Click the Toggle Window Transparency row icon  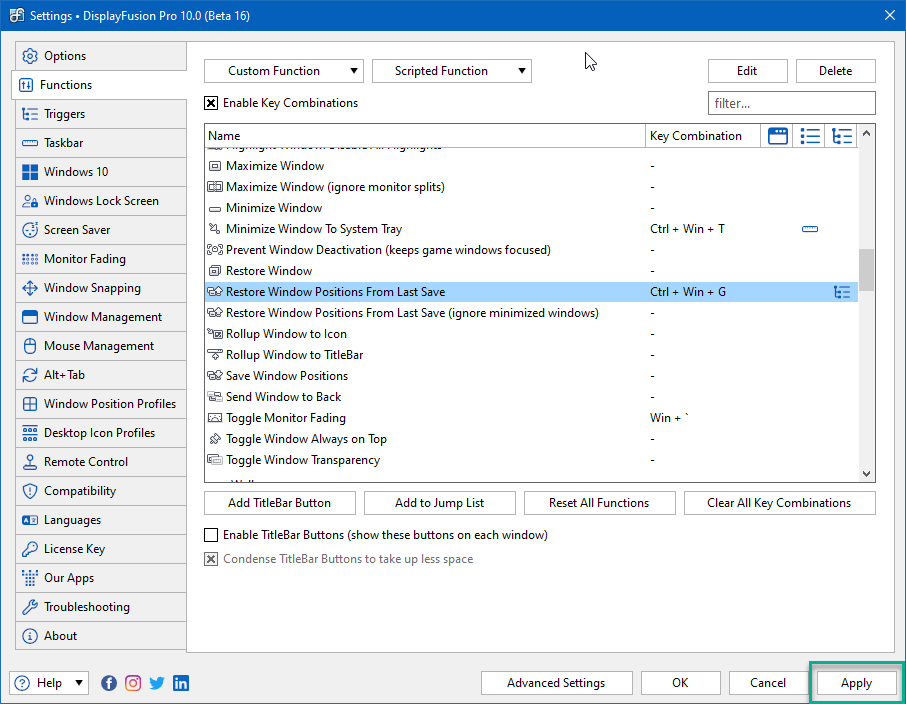coord(214,460)
